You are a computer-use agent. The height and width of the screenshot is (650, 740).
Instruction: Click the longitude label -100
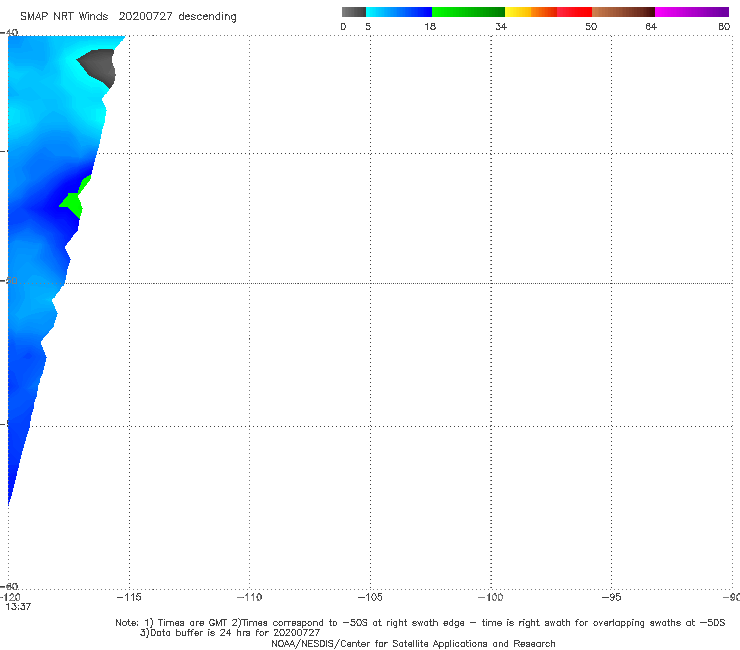pos(490,597)
